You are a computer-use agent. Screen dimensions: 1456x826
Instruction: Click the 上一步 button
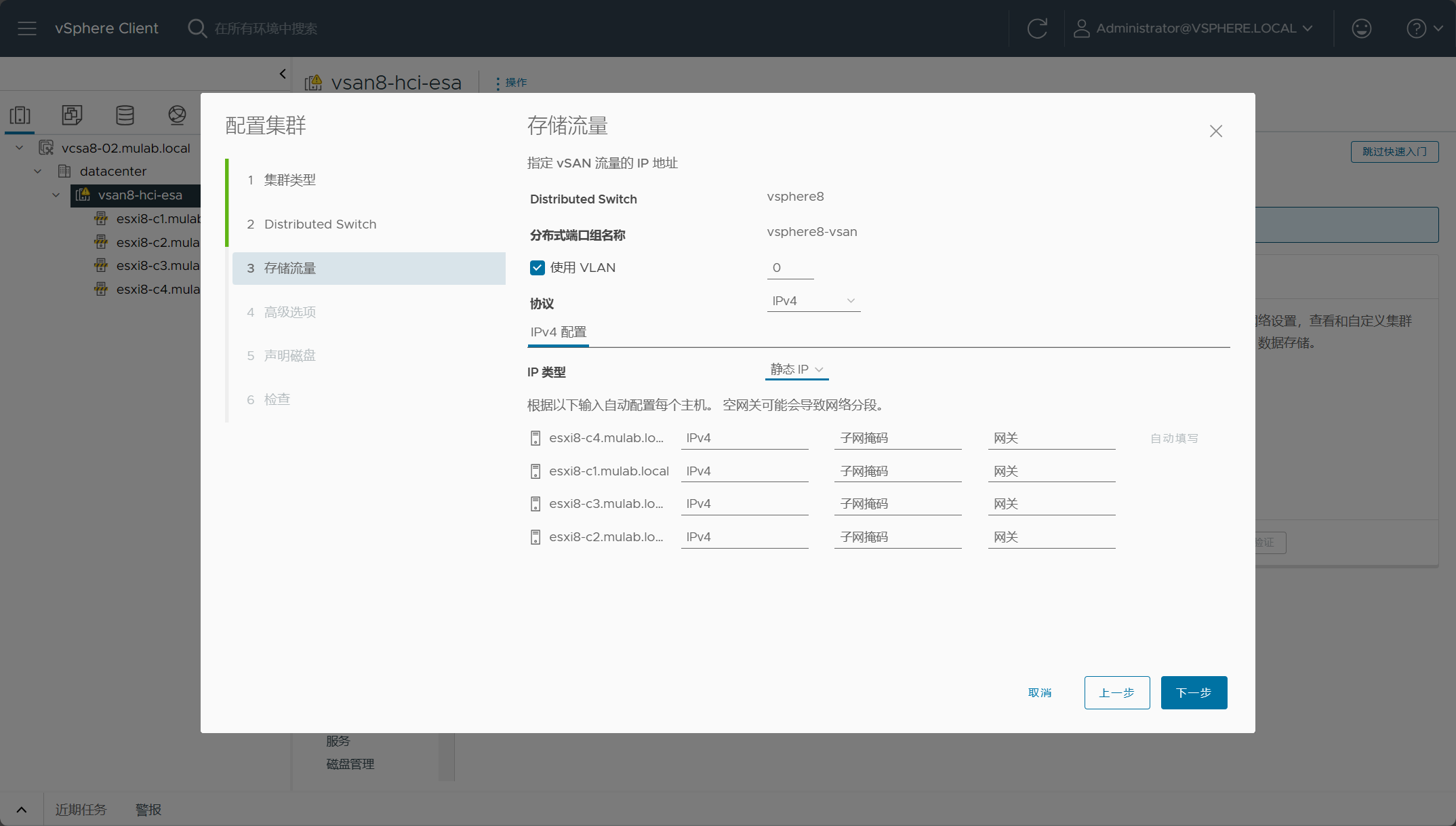pos(1117,692)
